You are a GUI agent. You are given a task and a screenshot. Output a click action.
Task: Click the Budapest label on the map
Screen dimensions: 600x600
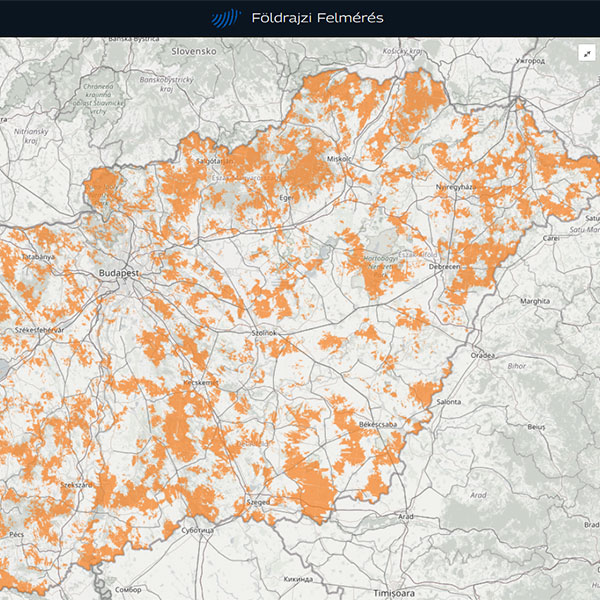pyautogui.click(x=117, y=272)
